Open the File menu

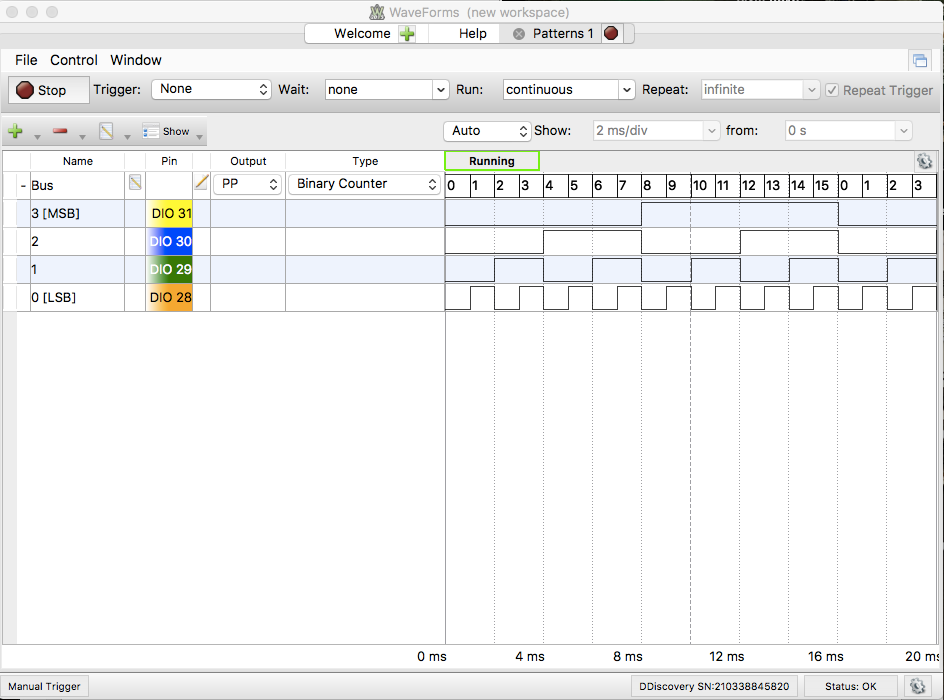(26, 60)
